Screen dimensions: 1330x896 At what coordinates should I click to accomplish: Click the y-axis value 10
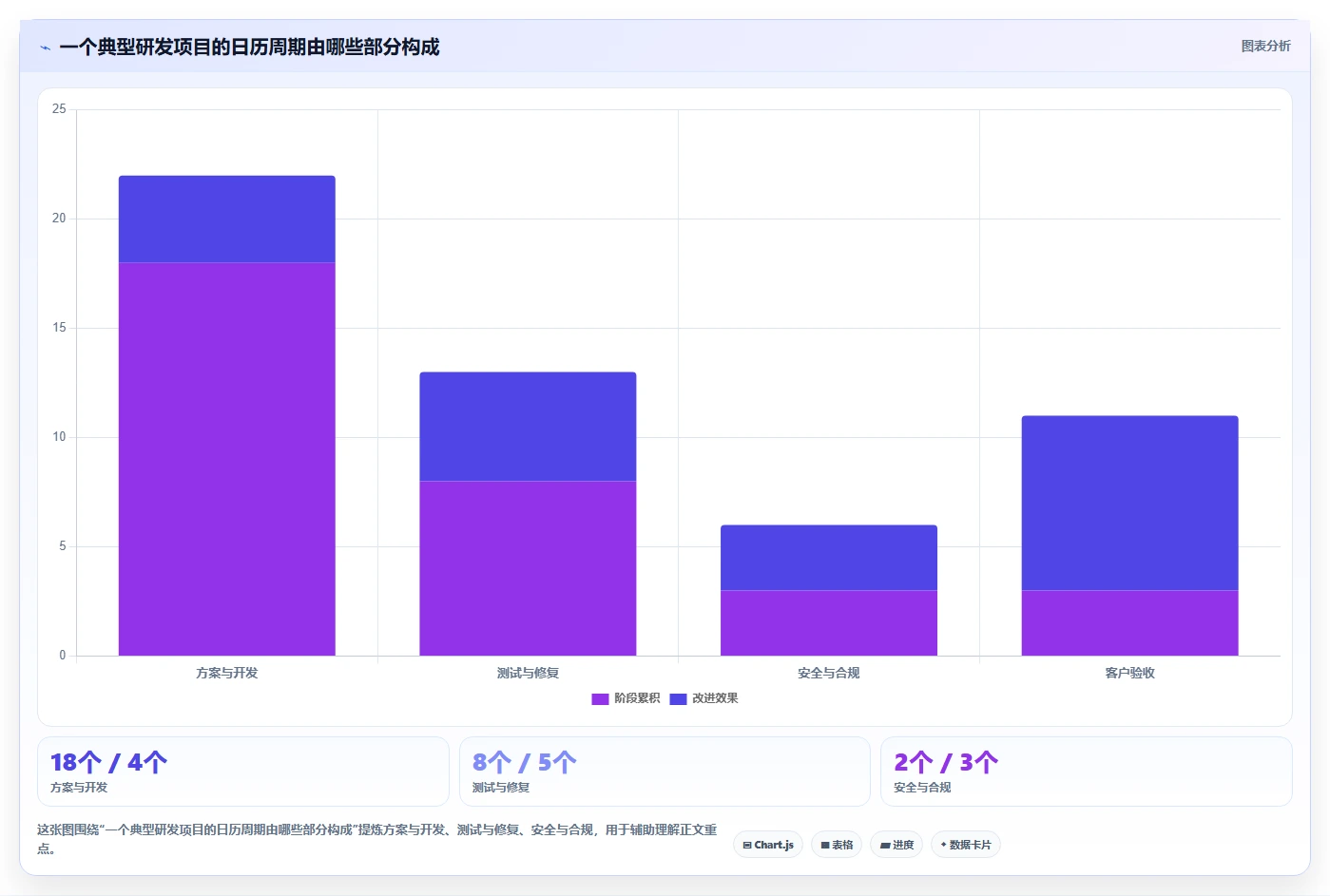coord(59,437)
